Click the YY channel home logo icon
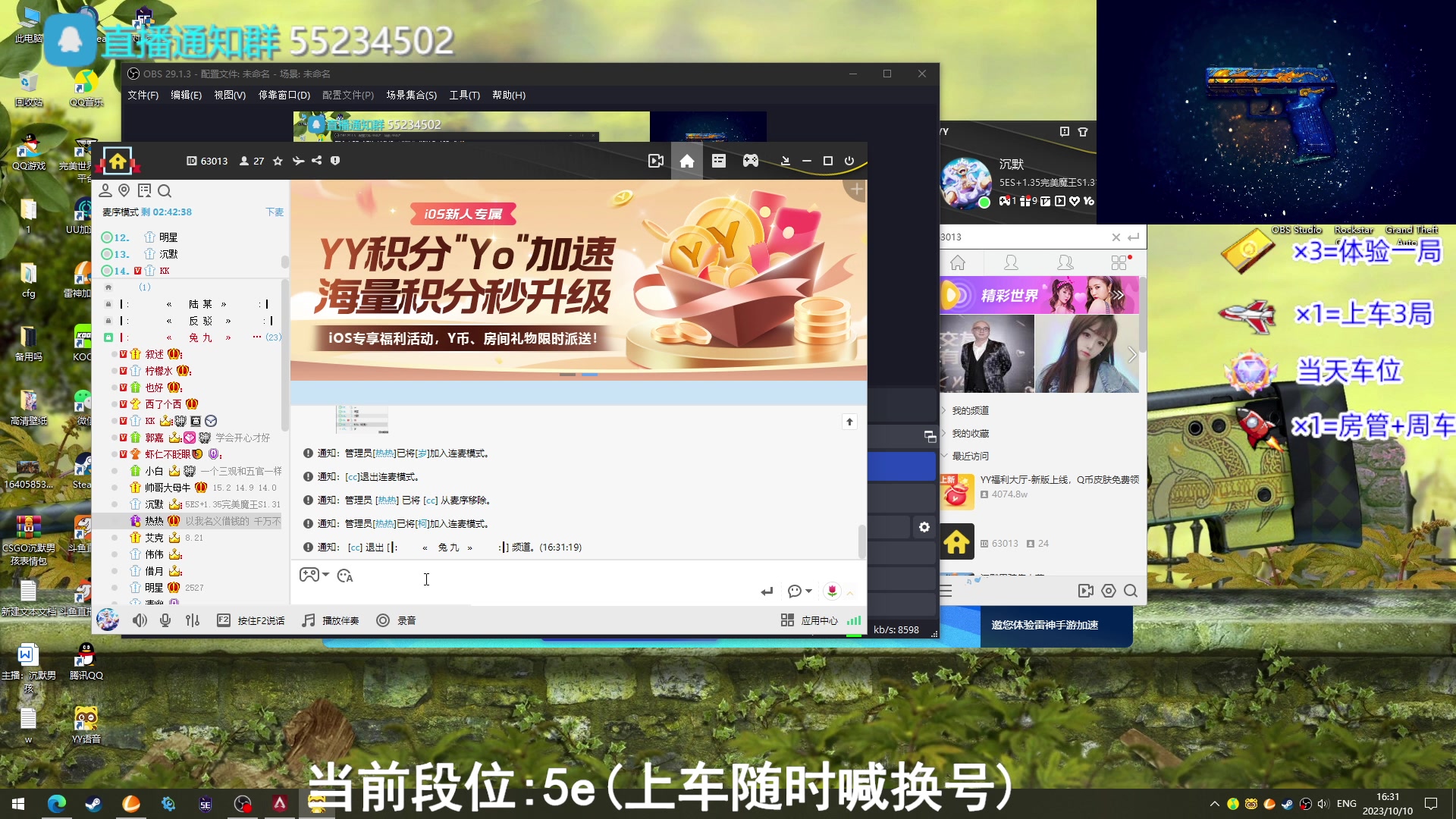The height and width of the screenshot is (819, 1456). tap(118, 161)
